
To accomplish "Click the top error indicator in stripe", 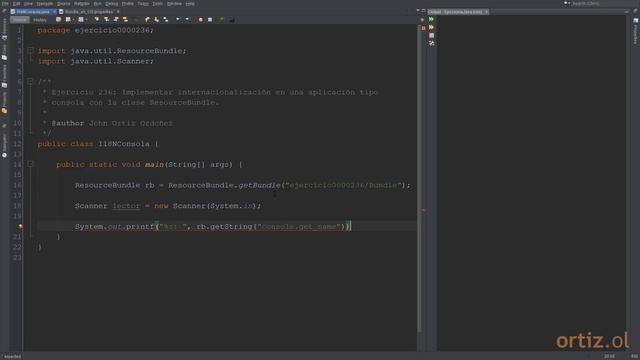I will (x=423, y=28).
